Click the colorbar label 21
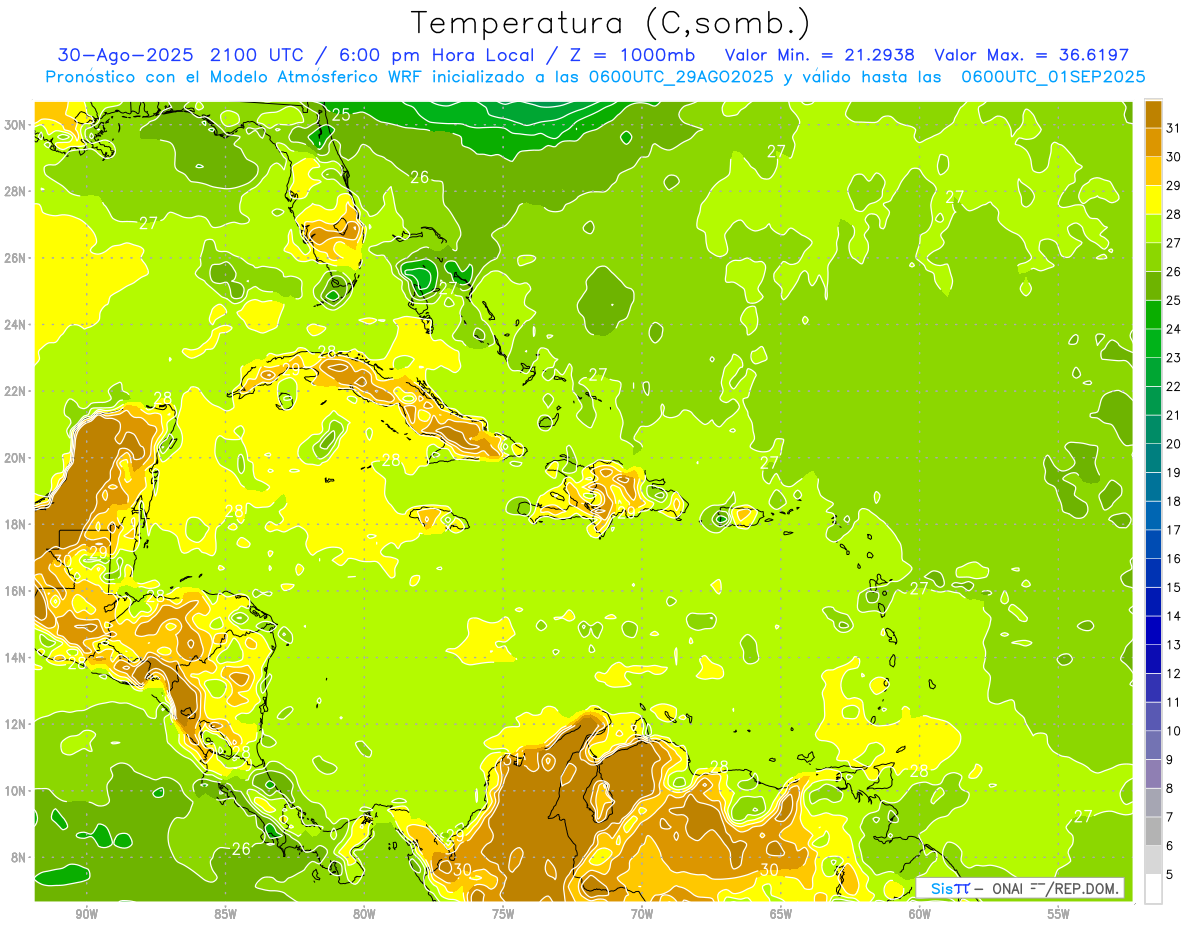The image size is (1200, 927). tap(1174, 415)
